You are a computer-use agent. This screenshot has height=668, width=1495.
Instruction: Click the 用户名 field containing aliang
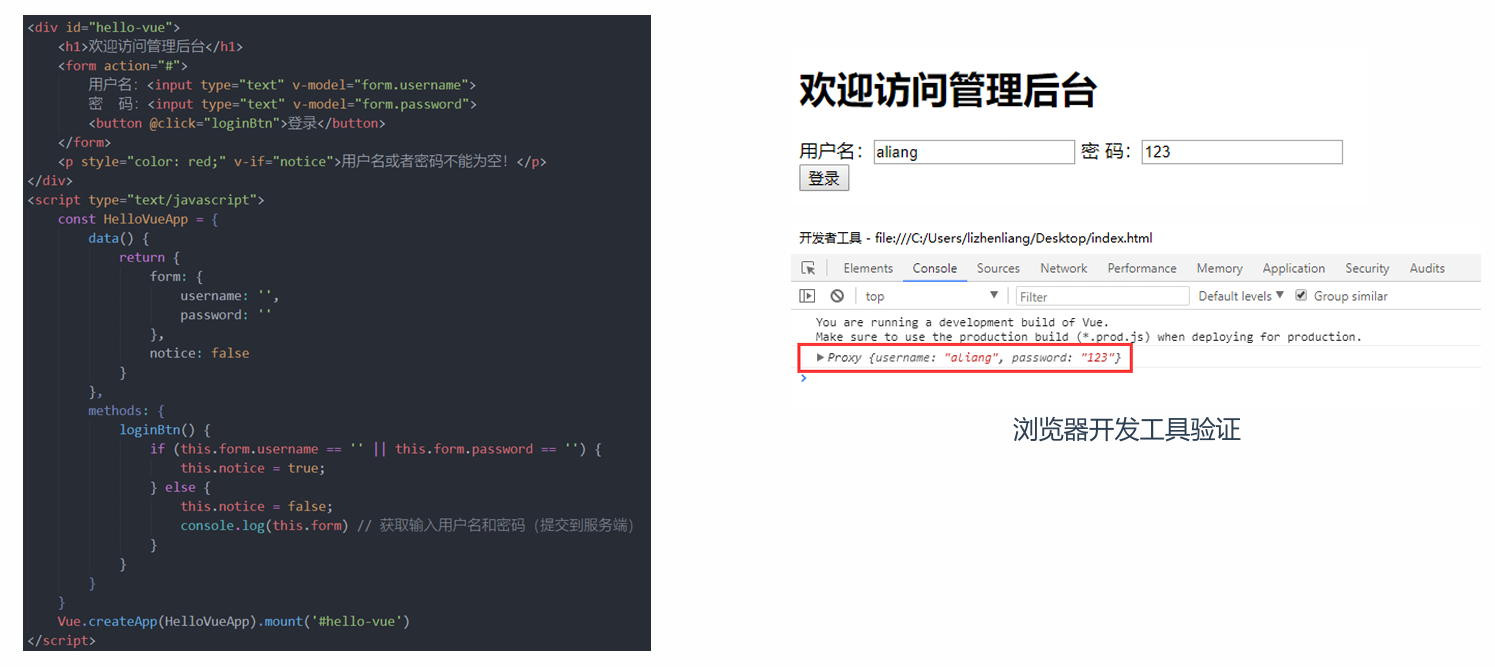click(973, 152)
